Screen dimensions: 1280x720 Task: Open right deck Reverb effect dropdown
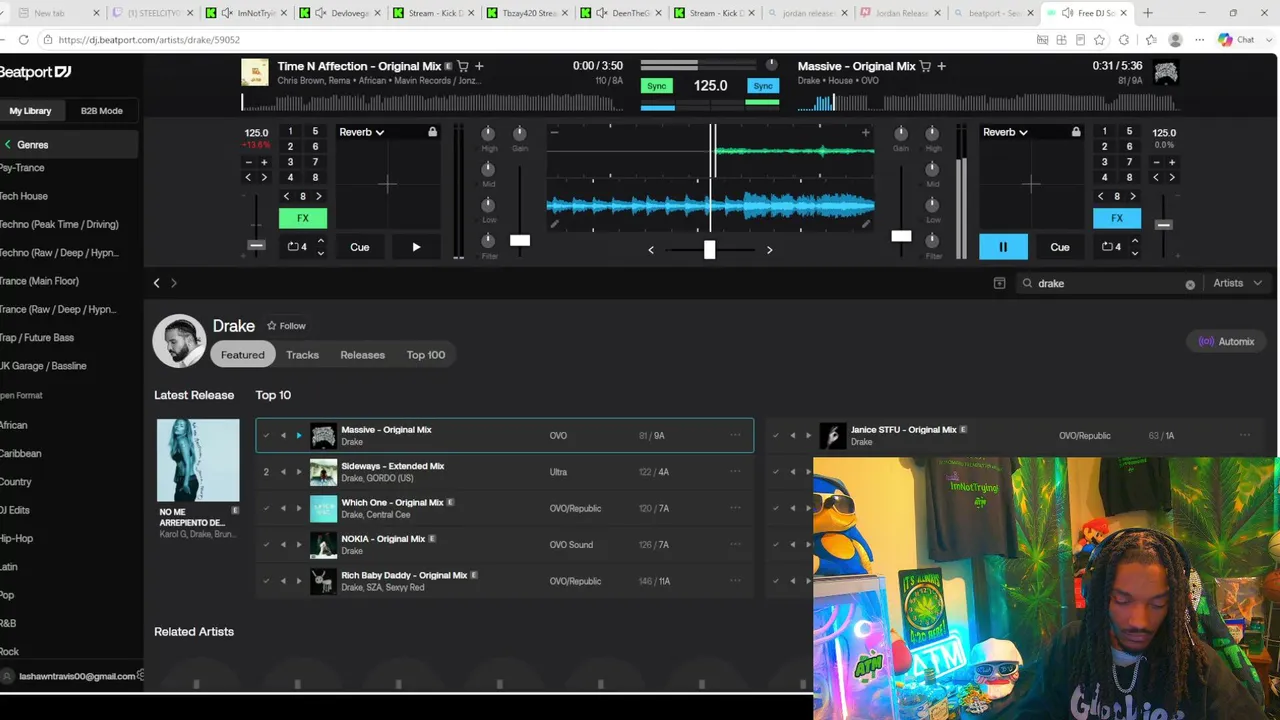click(1005, 132)
